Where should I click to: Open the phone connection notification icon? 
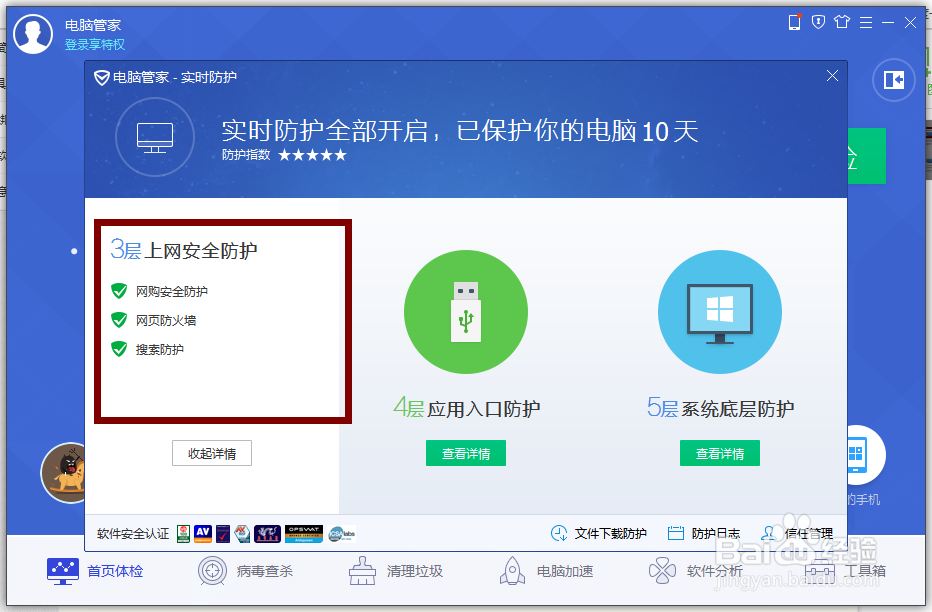pos(794,21)
